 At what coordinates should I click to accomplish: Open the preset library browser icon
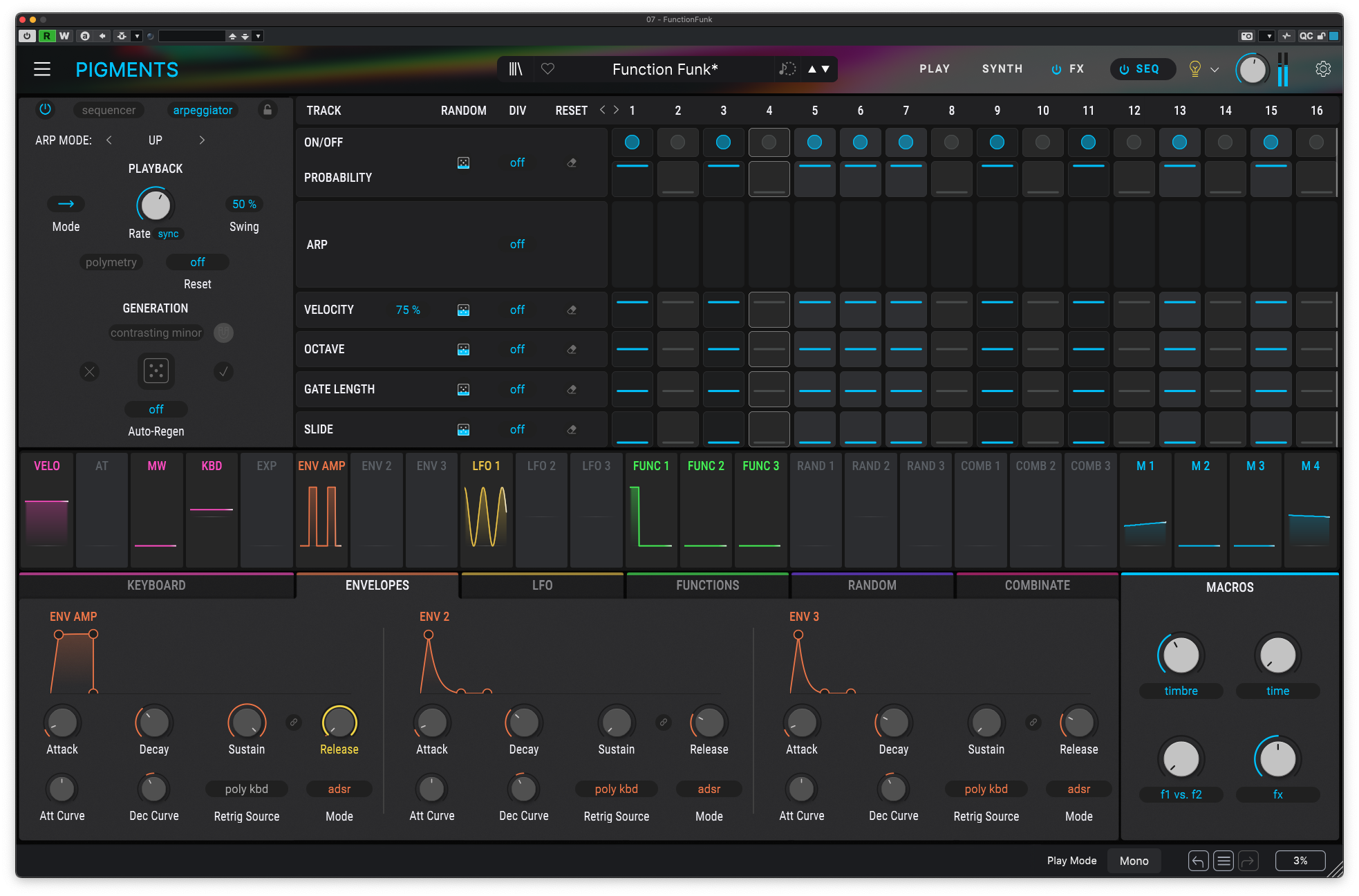pos(516,69)
